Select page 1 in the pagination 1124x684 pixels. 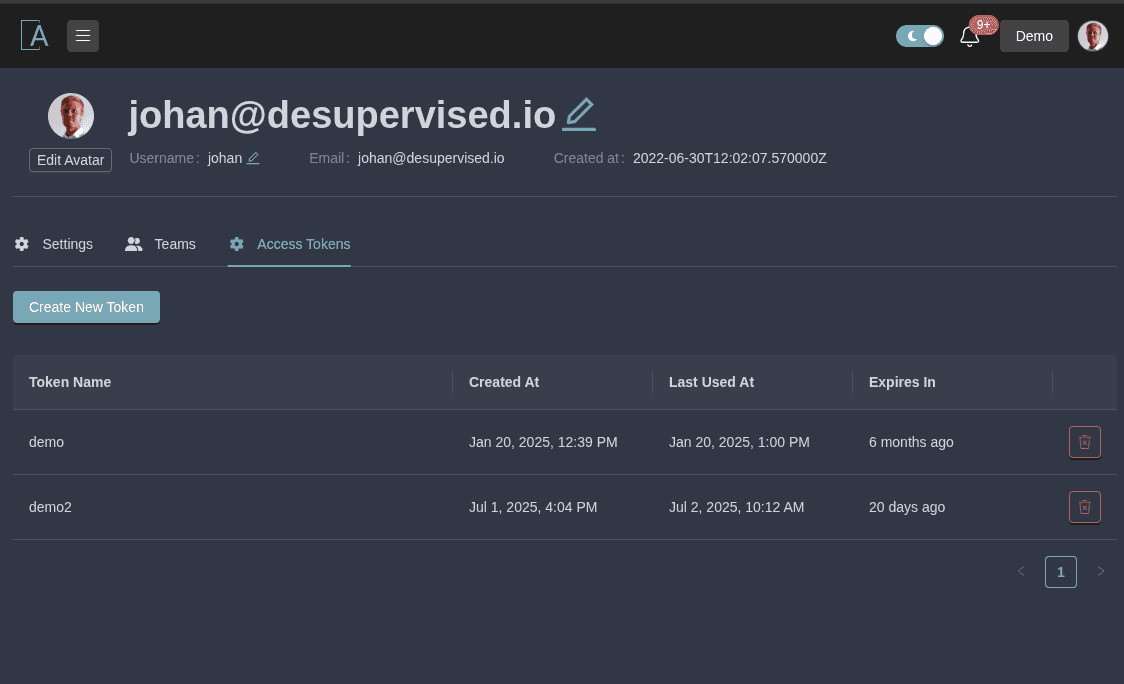click(x=1061, y=571)
